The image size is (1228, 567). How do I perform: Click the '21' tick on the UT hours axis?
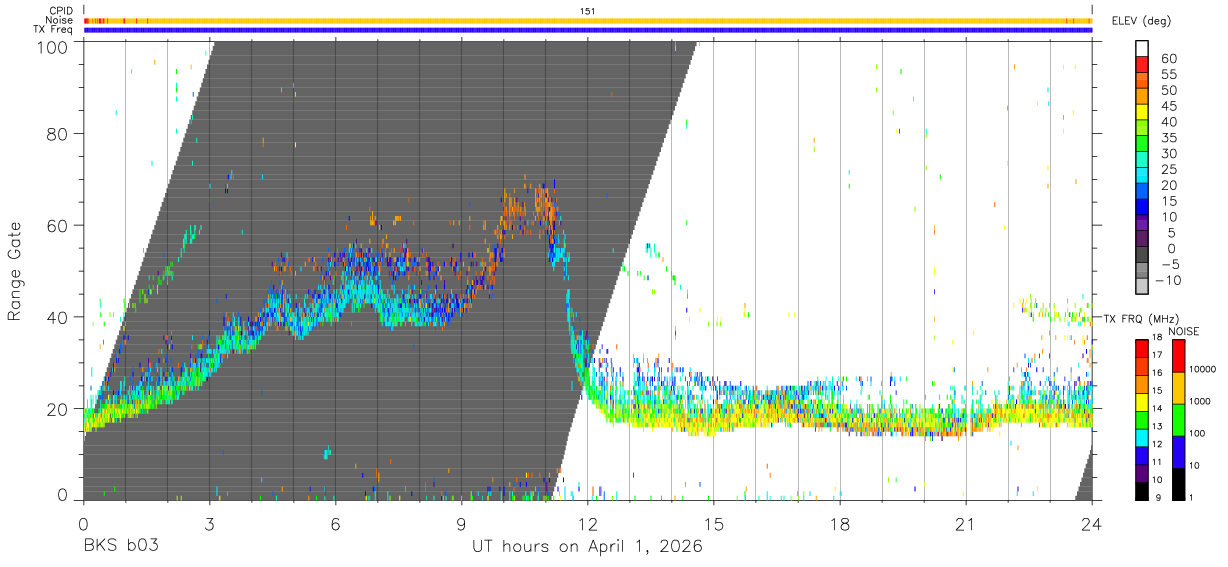coord(966,523)
